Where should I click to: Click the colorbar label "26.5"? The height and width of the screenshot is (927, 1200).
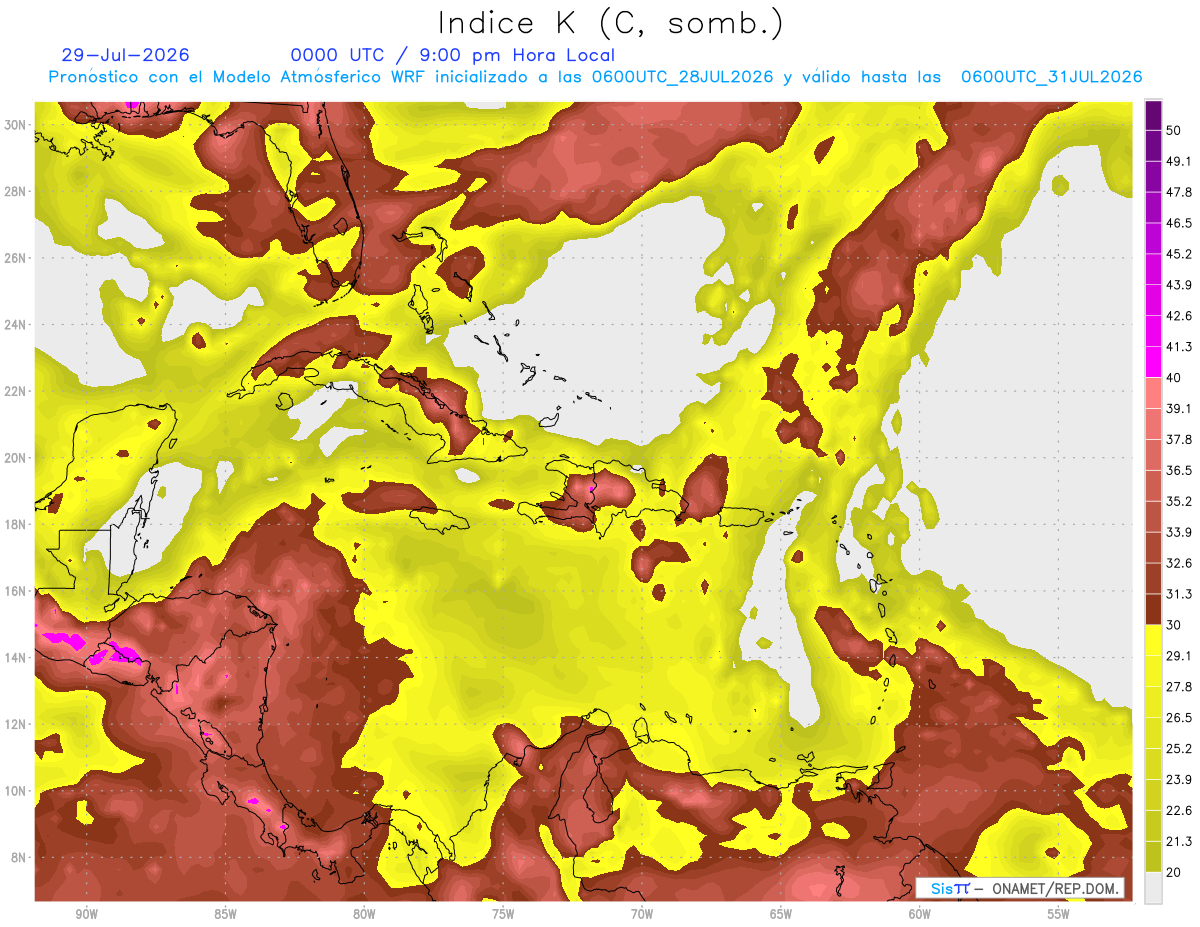click(x=1178, y=718)
